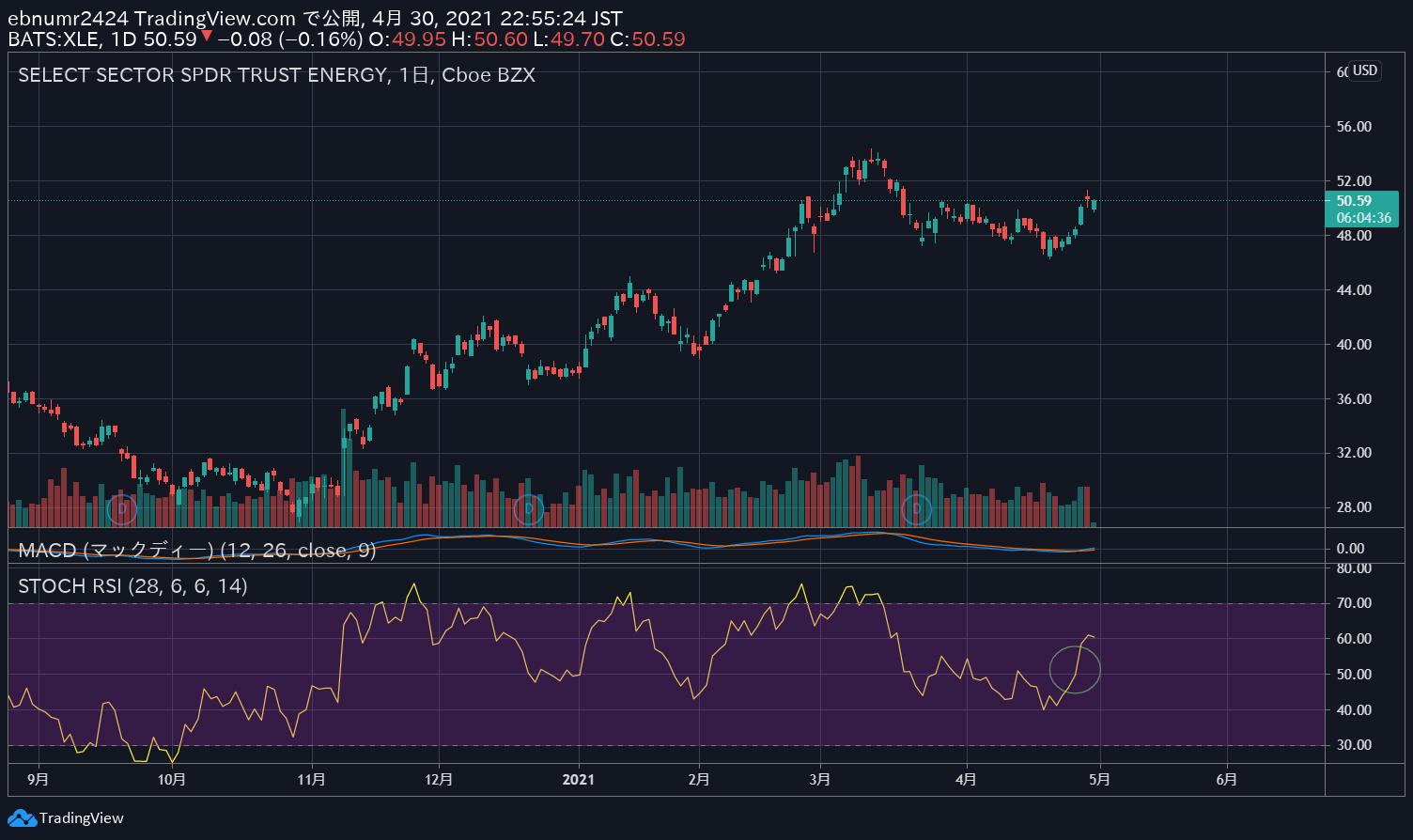
Task: Click the dividend marker near October
Action: pos(121,510)
